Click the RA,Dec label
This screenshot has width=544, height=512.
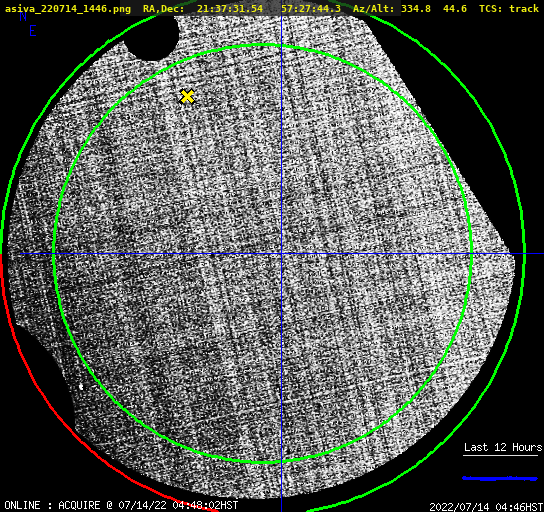tap(163, 8)
